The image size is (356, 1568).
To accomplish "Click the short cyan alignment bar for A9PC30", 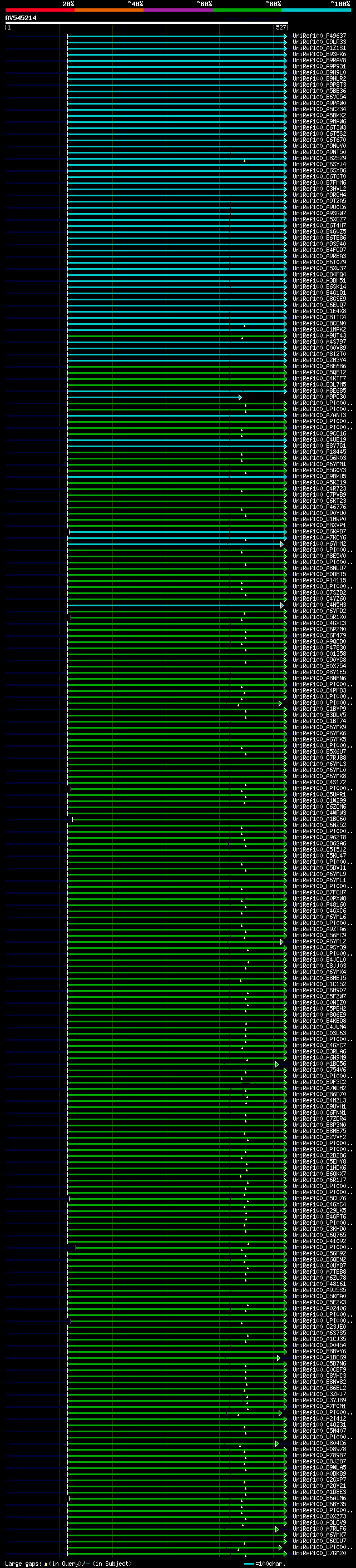I will [x=155, y=397].
